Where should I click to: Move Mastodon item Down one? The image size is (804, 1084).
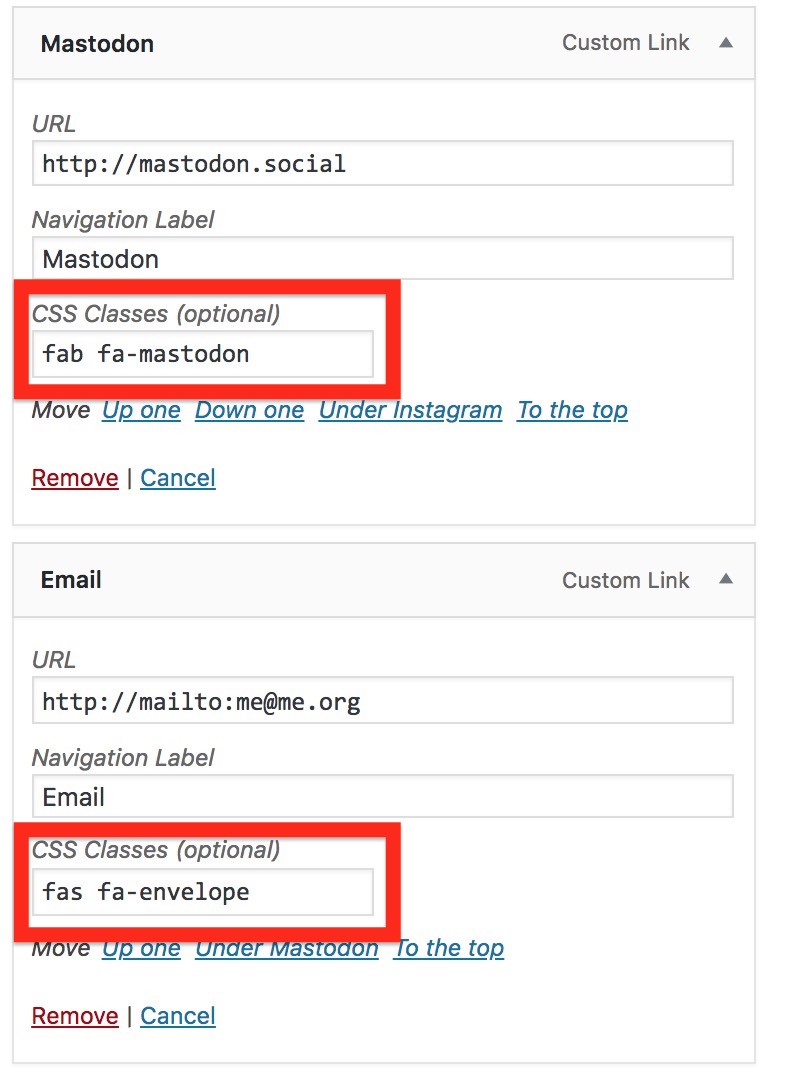(249, 411)
